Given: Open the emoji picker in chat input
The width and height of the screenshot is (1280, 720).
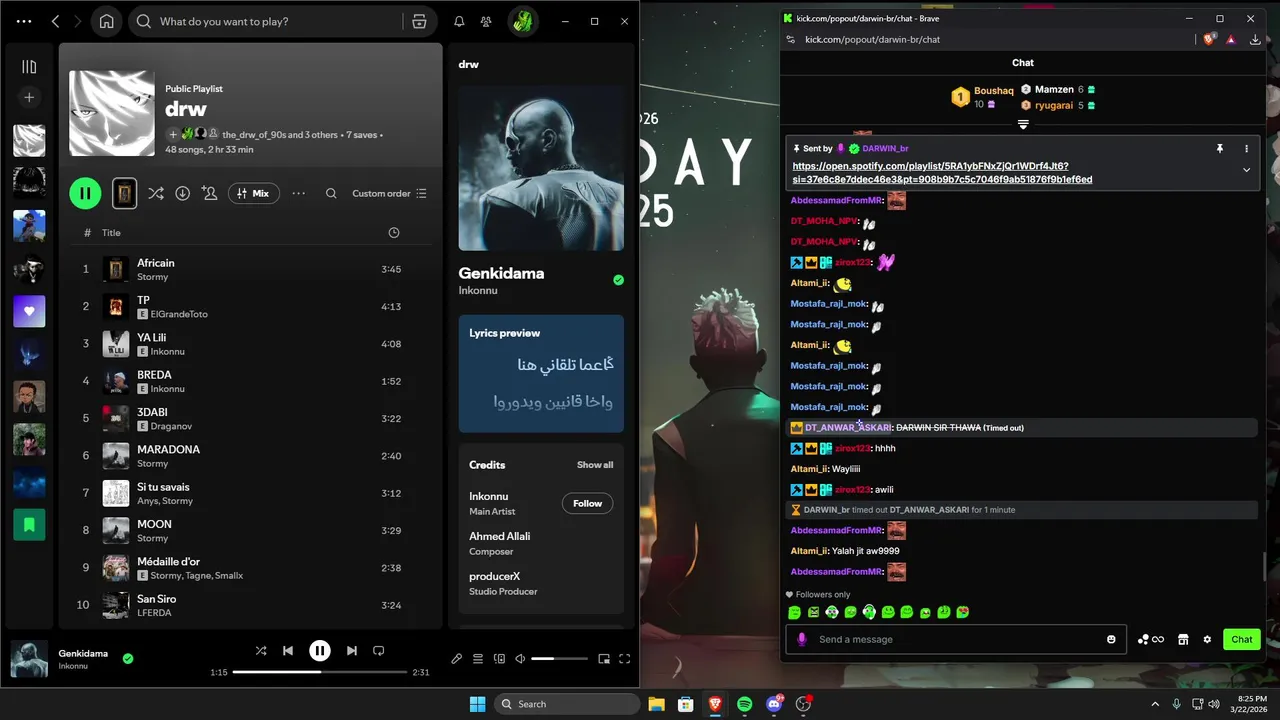Looking at the screenshot, I should coord(1111,639).
